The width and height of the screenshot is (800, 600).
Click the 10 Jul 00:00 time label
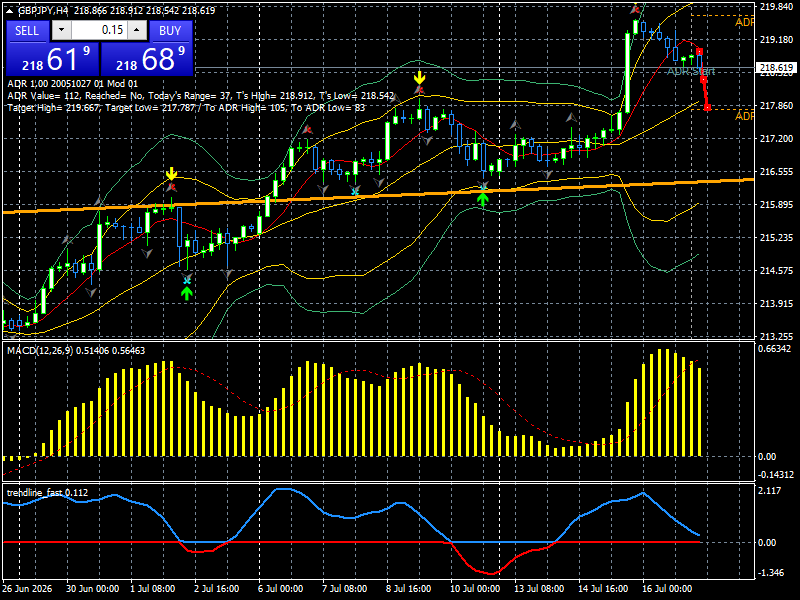tap(475, 588)
